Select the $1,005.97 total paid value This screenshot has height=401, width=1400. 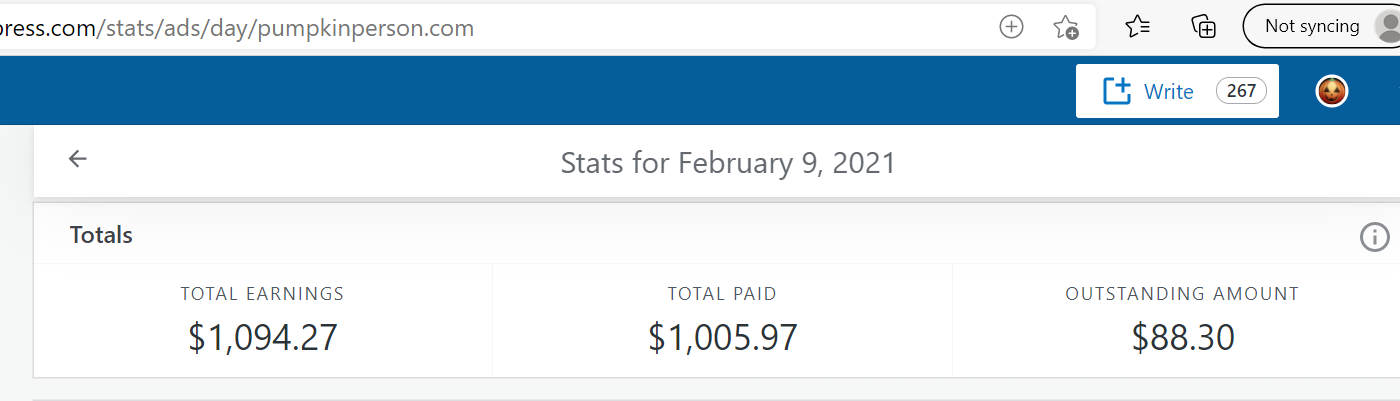pyautogui.click(x=722, y=338)
